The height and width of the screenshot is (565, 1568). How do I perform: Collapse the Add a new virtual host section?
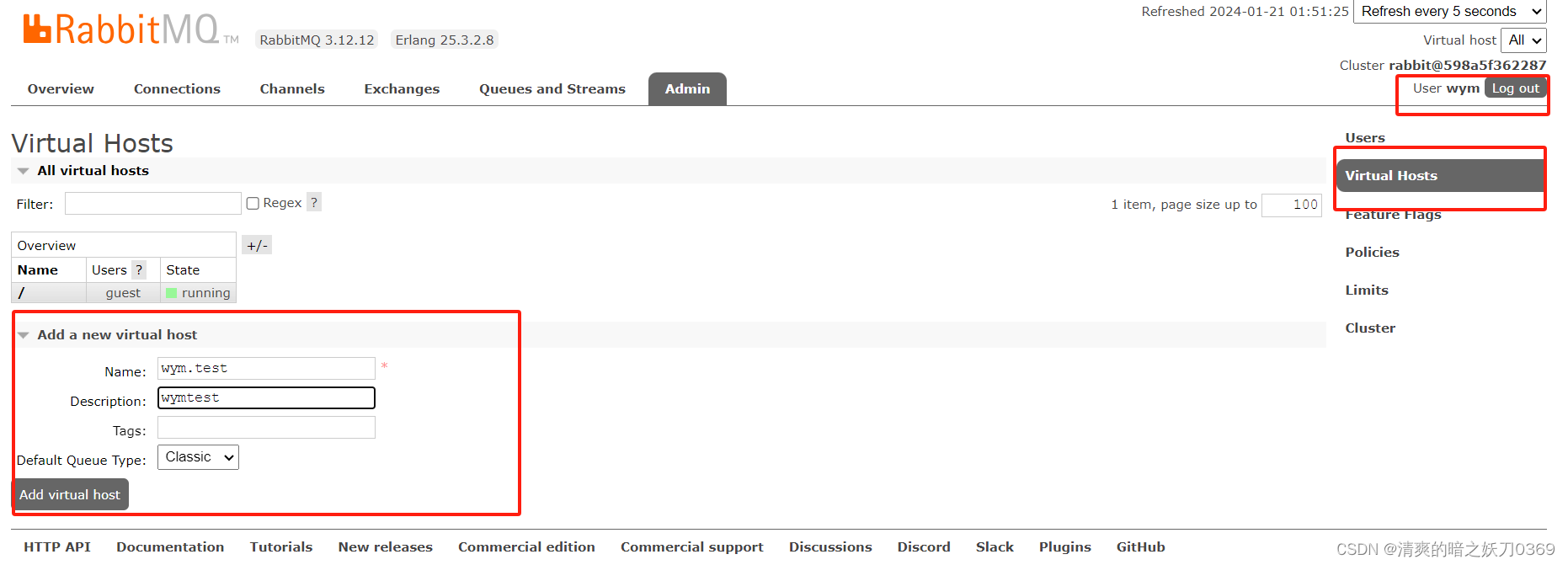[x=117, y=334]
